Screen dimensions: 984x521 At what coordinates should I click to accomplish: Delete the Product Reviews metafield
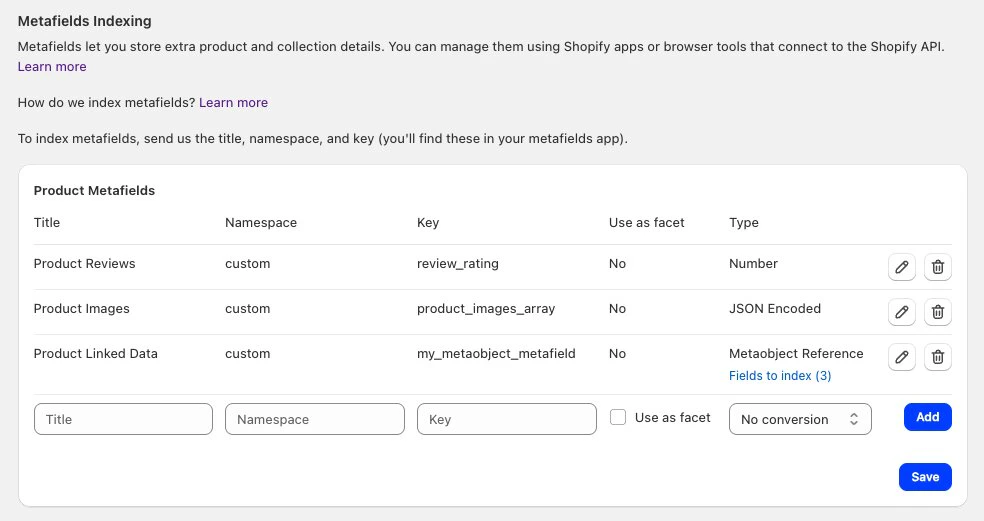(x=938, y=267)
